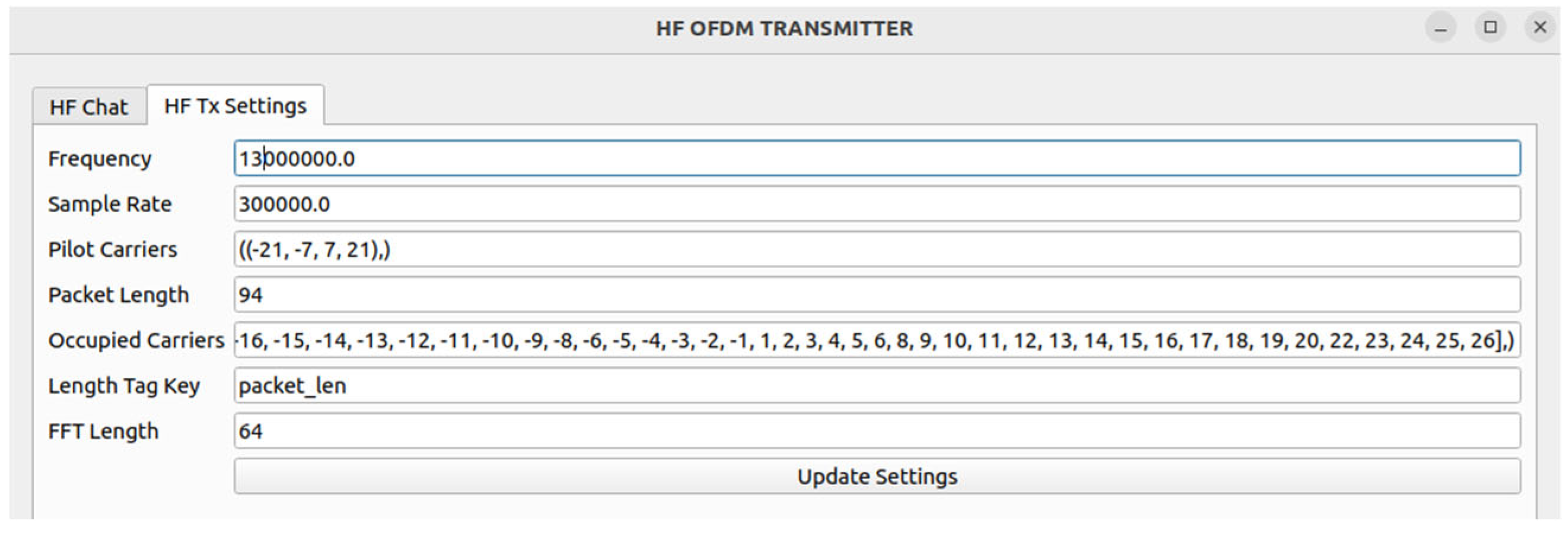
Task: Click the Occupied Carriers input field
Action: [877, 340]
